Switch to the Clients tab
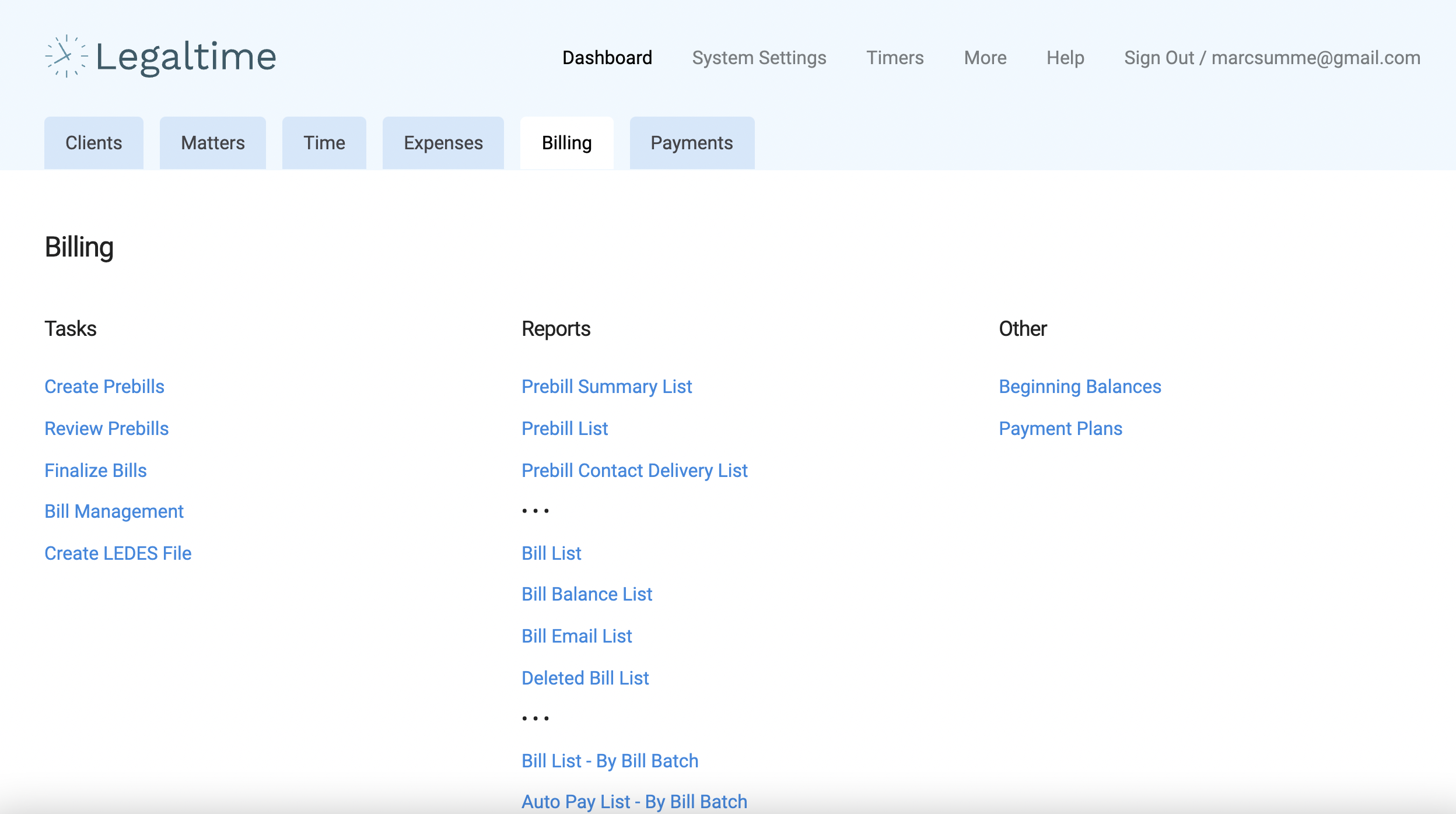This screenshot has height=814, width=1456. click(93, 143)
